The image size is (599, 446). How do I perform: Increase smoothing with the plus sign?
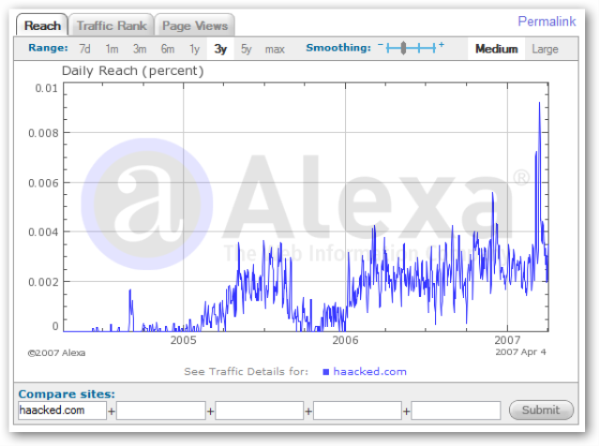[441, 45]
